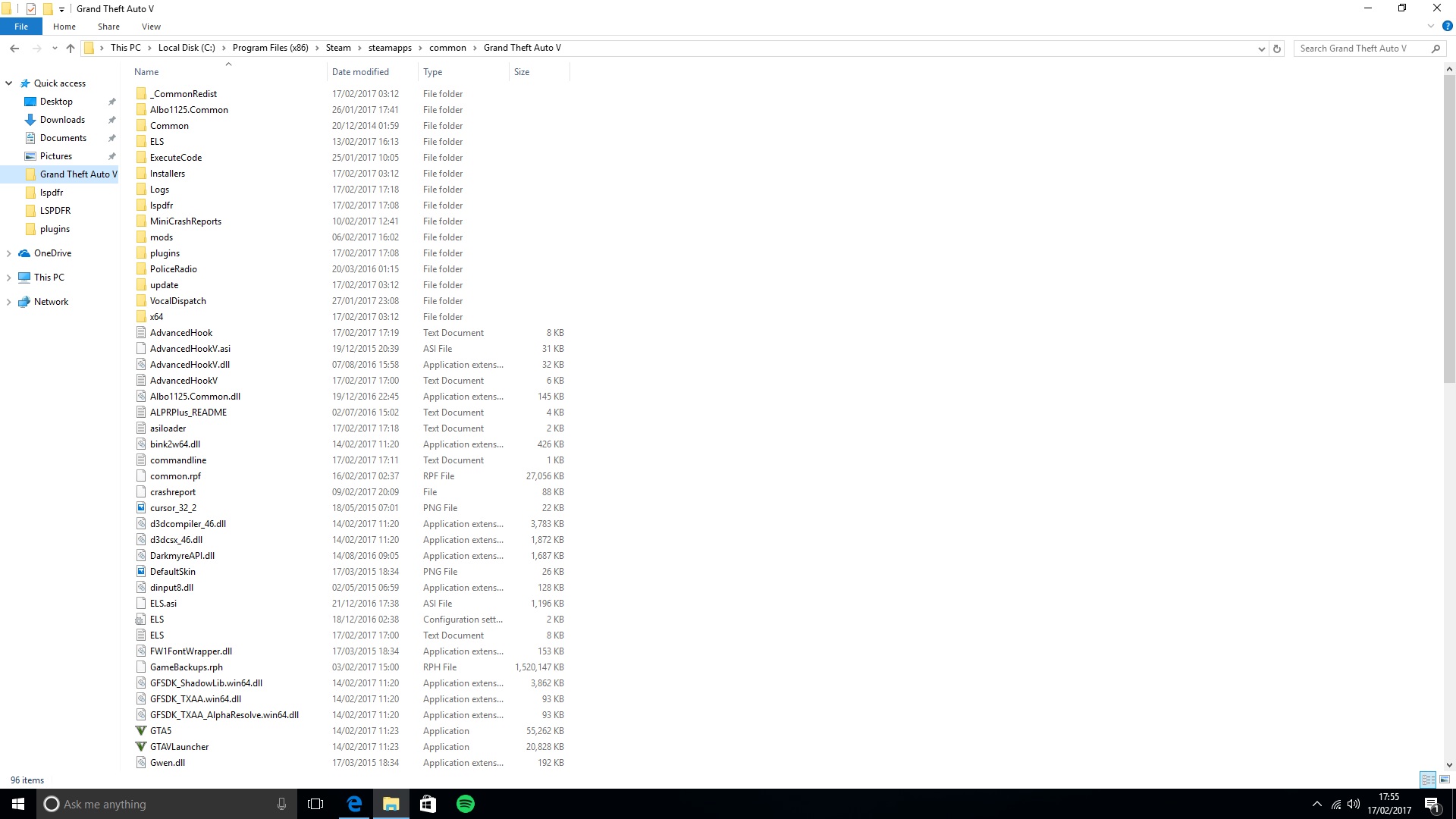
Task: Open Microsoft Edge from the taskbar
Action: click(x=354, y=804)
